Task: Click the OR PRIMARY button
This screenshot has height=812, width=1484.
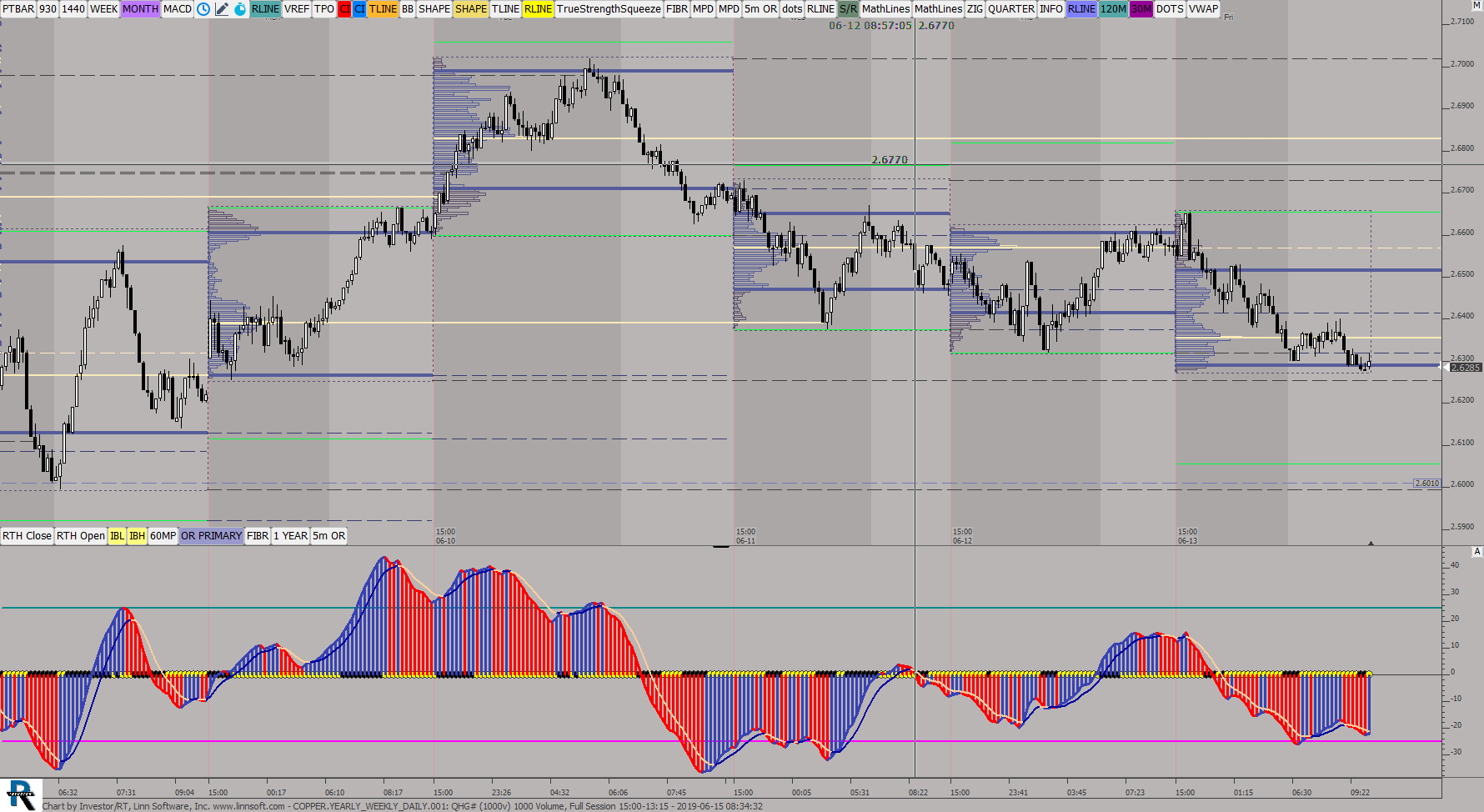Action: [212, 536]
